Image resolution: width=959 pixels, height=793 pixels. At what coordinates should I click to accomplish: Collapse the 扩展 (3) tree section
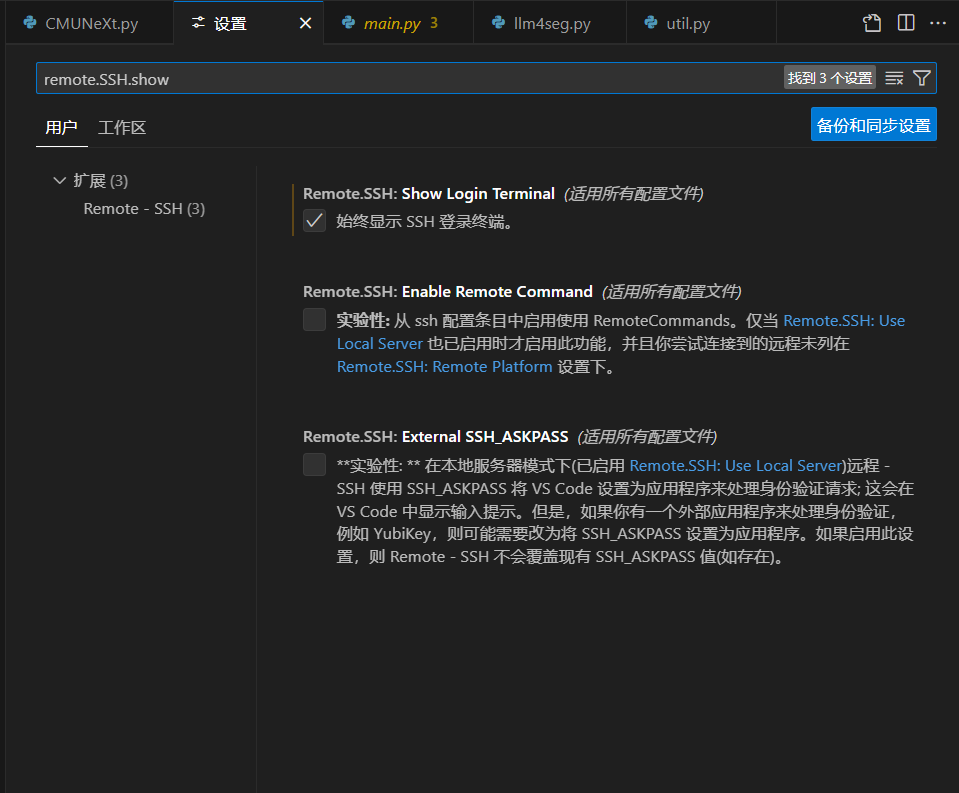(x=58, y=181)
